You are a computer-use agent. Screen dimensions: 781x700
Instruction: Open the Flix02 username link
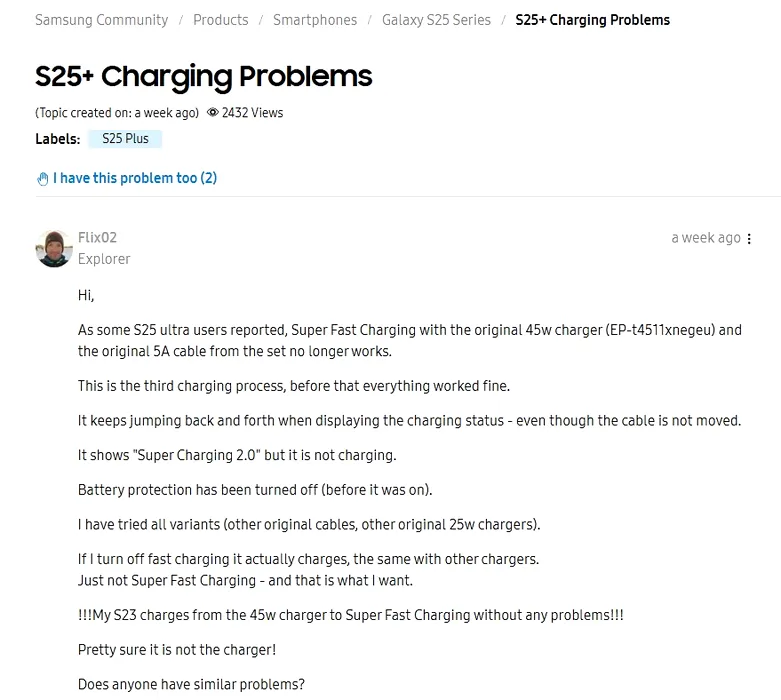pyautogui.click(x=97, y=237)
